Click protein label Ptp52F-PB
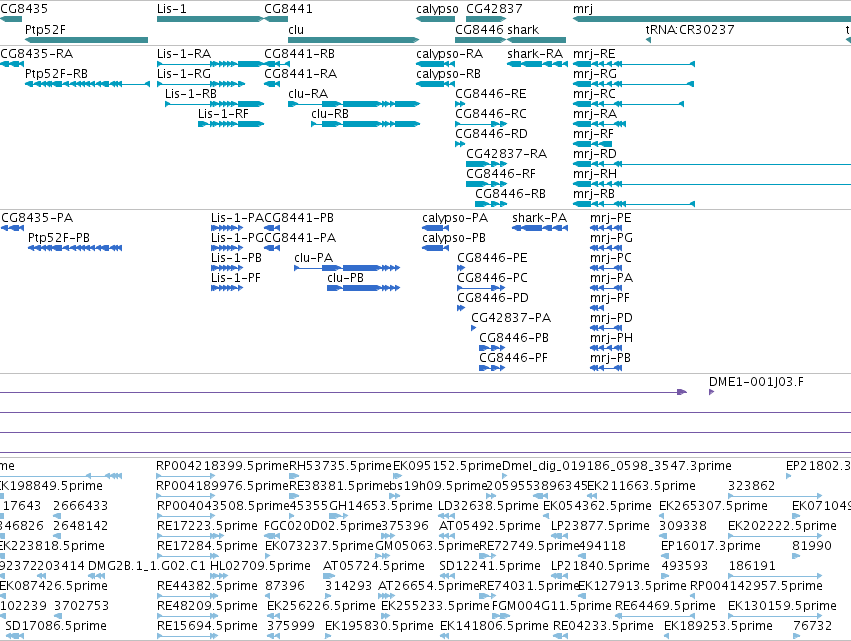Screen dimensions: 851x641 click(x=59, y=238)
